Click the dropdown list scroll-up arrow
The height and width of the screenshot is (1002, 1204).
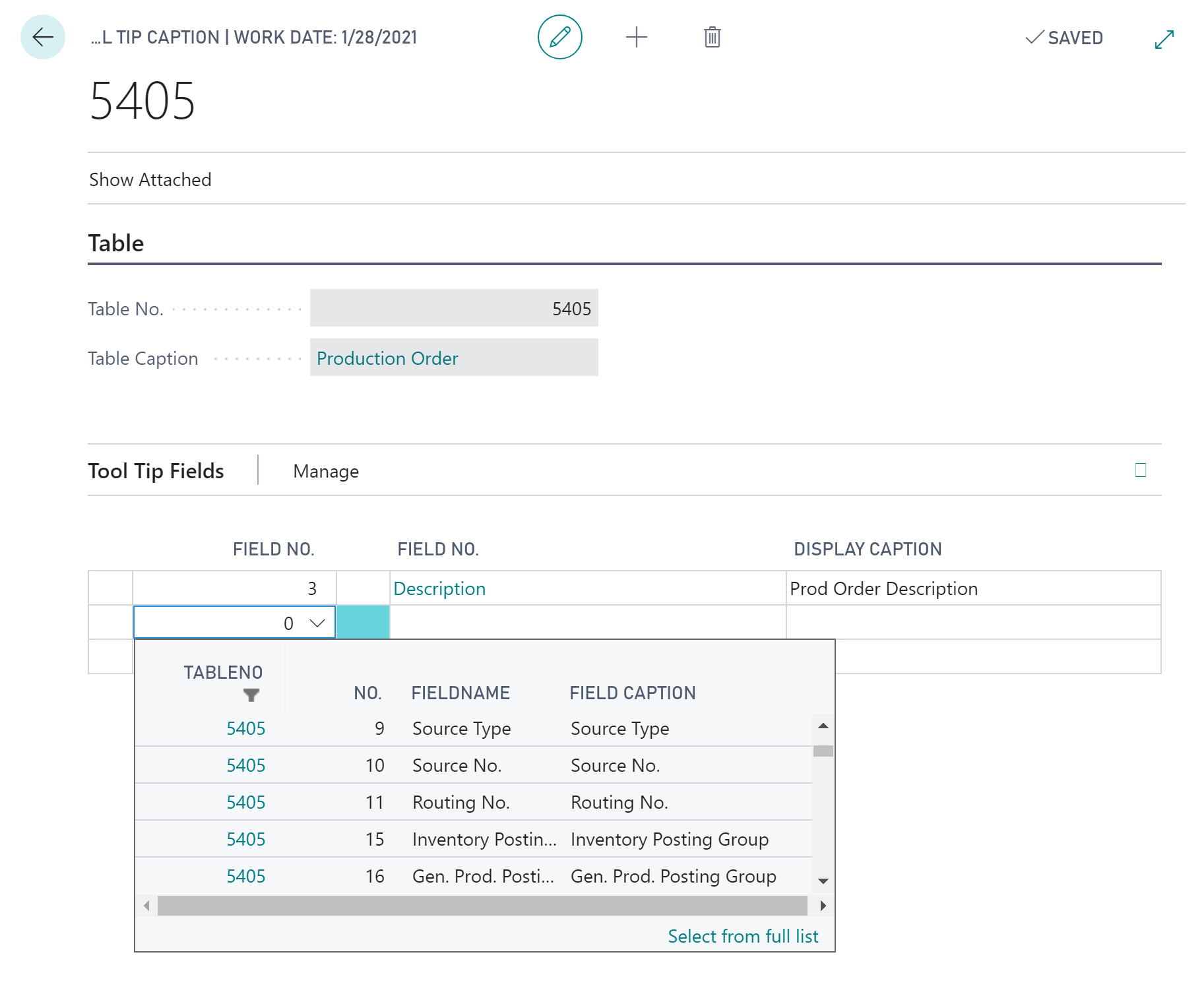tap(823, 726)
